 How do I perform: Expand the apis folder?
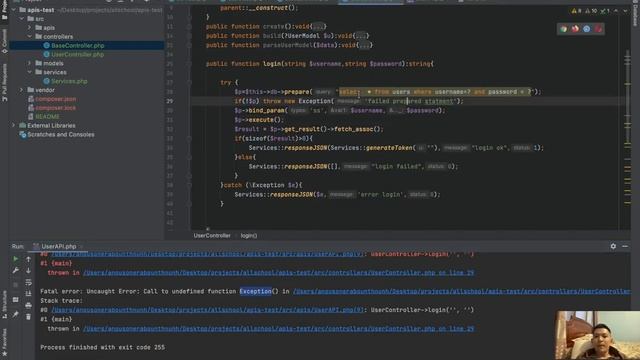tap(29, 28)
